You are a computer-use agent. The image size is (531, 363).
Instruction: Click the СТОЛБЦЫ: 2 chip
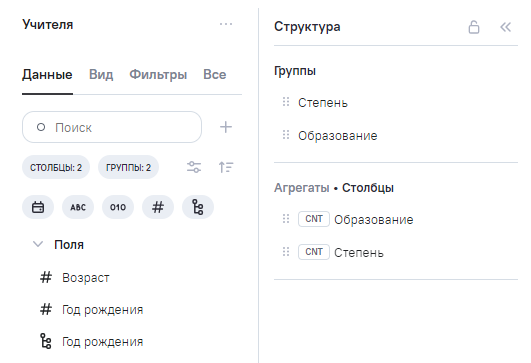(56, 167)
